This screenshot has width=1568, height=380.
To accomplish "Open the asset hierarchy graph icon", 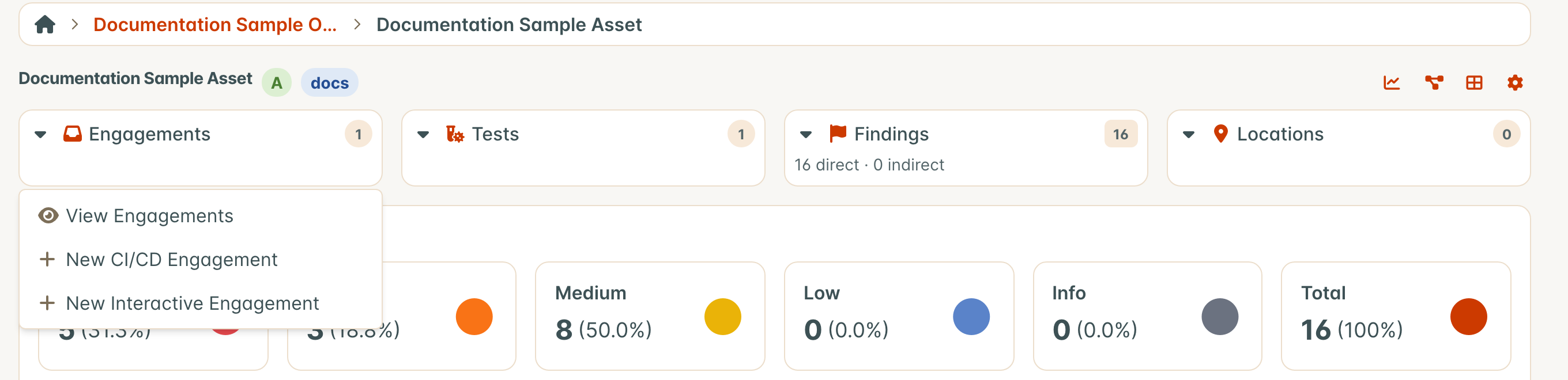I will coord(1434,83).
